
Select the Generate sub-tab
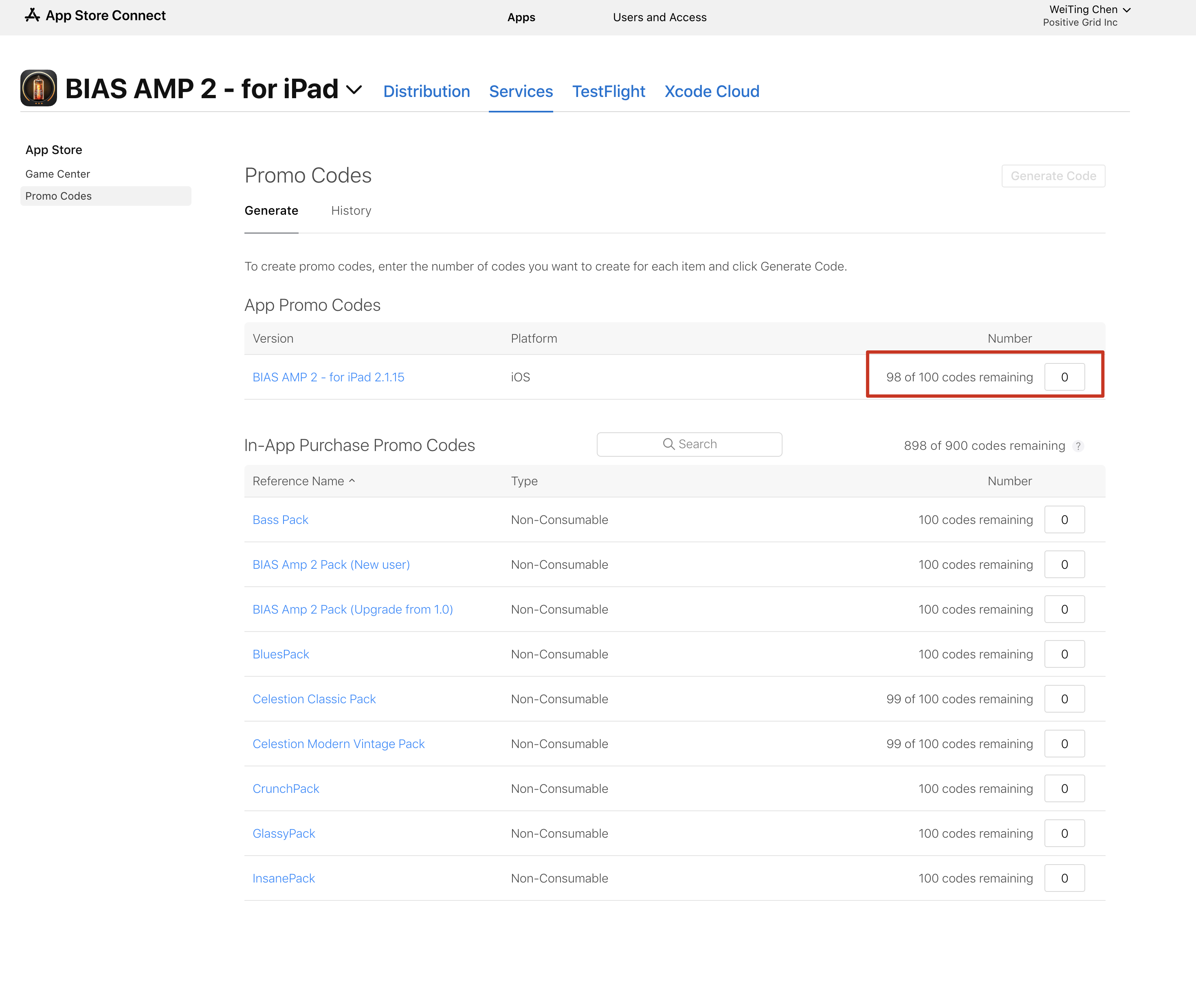pyautogui.click(x=271, y=210)
